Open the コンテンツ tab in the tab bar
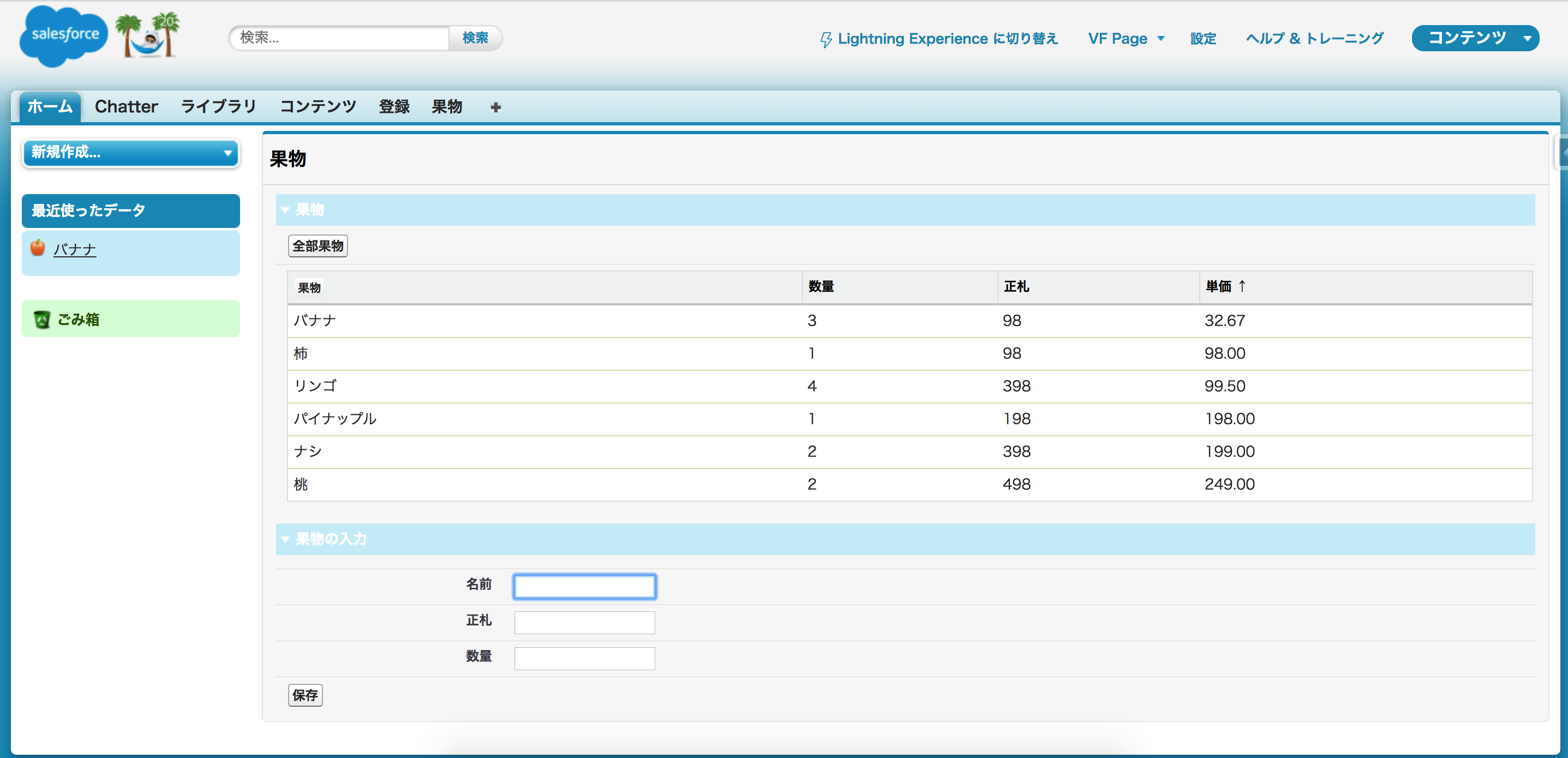The width and height of the screenshot is (1568, 758). pyautogui.click(x=318, y=106)
